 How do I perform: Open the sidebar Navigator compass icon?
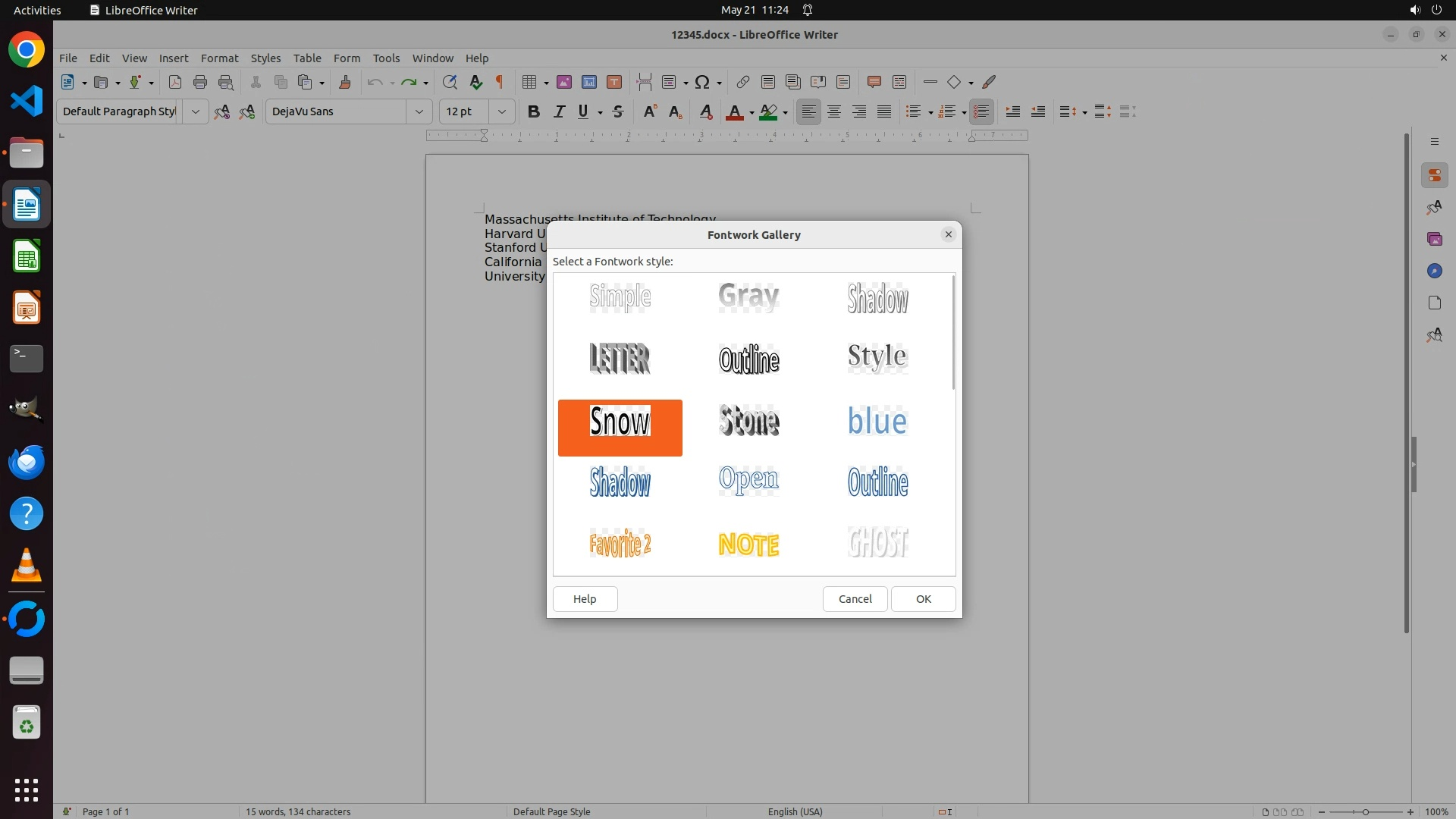point(1434,271)
